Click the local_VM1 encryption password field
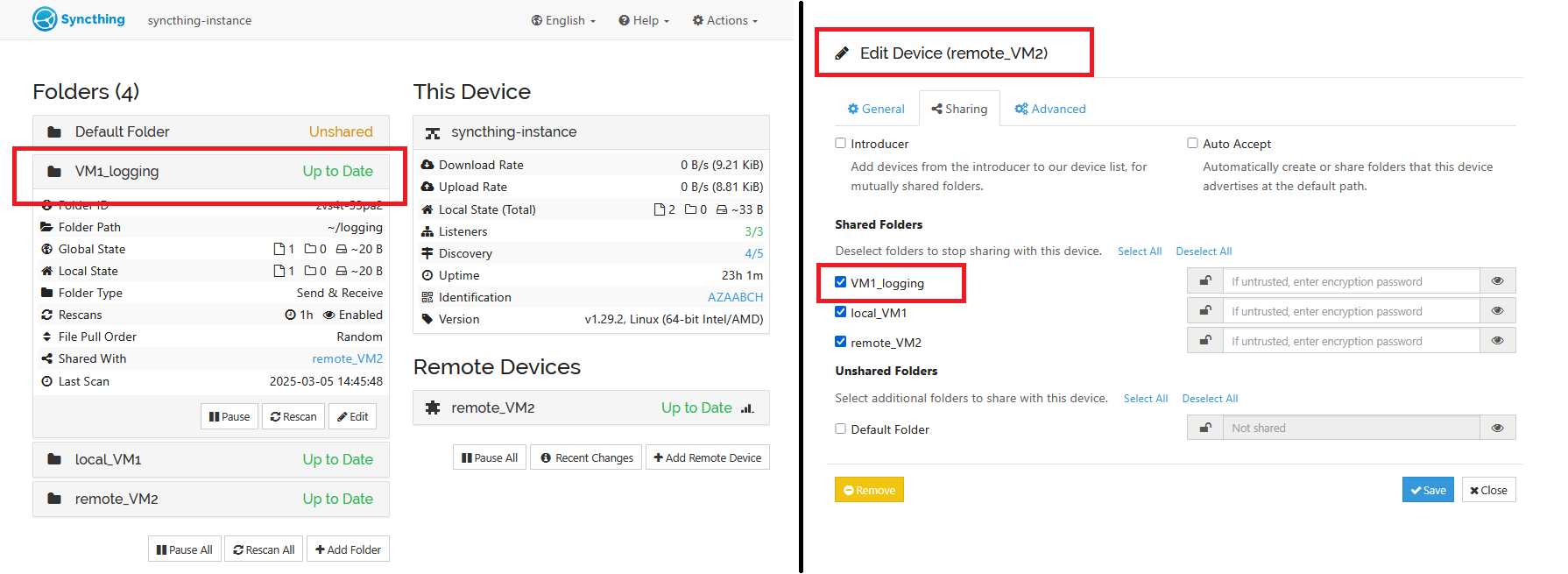This screenshot has width=1568, height=574. [1352, 311]
